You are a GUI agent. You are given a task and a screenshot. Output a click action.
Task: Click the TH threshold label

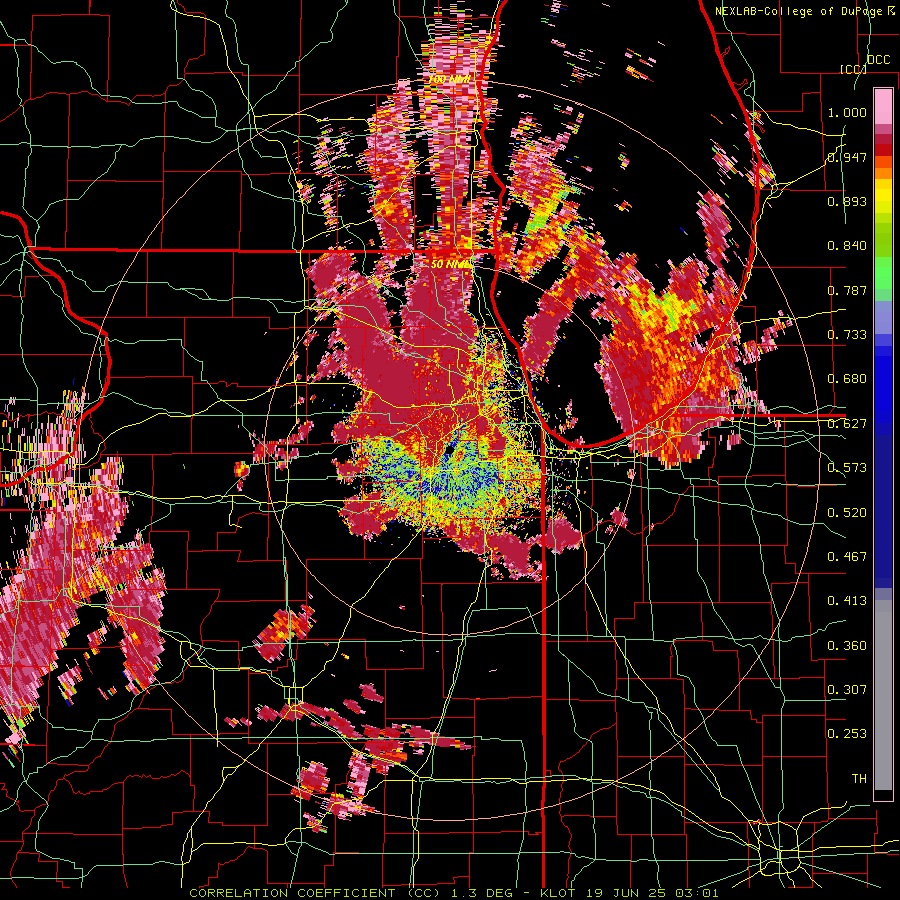pos(859,779)
